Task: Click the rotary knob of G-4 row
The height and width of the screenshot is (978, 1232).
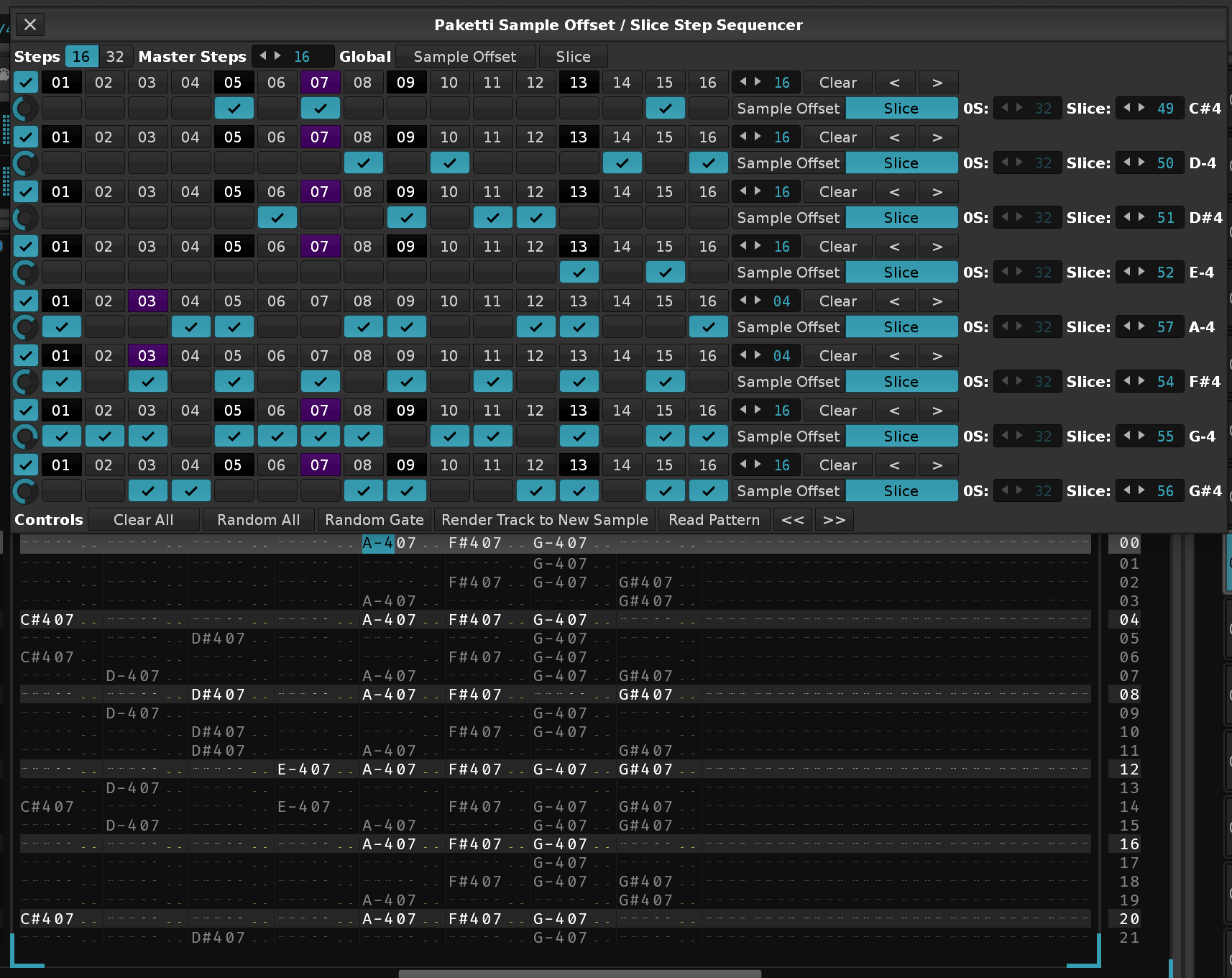Action: pos(25,437)
